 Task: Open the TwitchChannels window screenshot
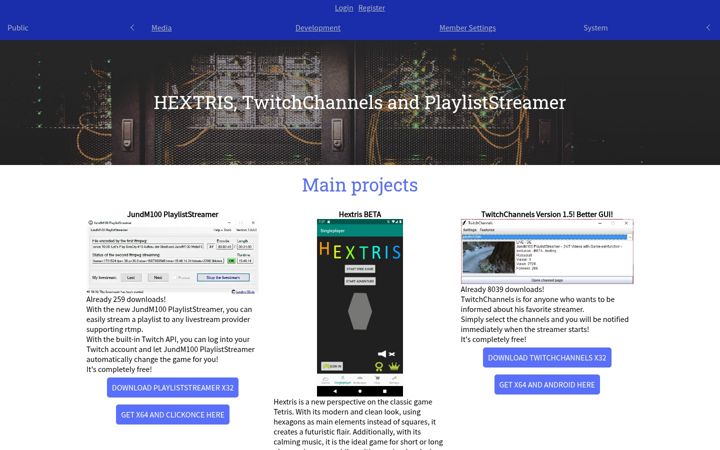pos(547,252)
